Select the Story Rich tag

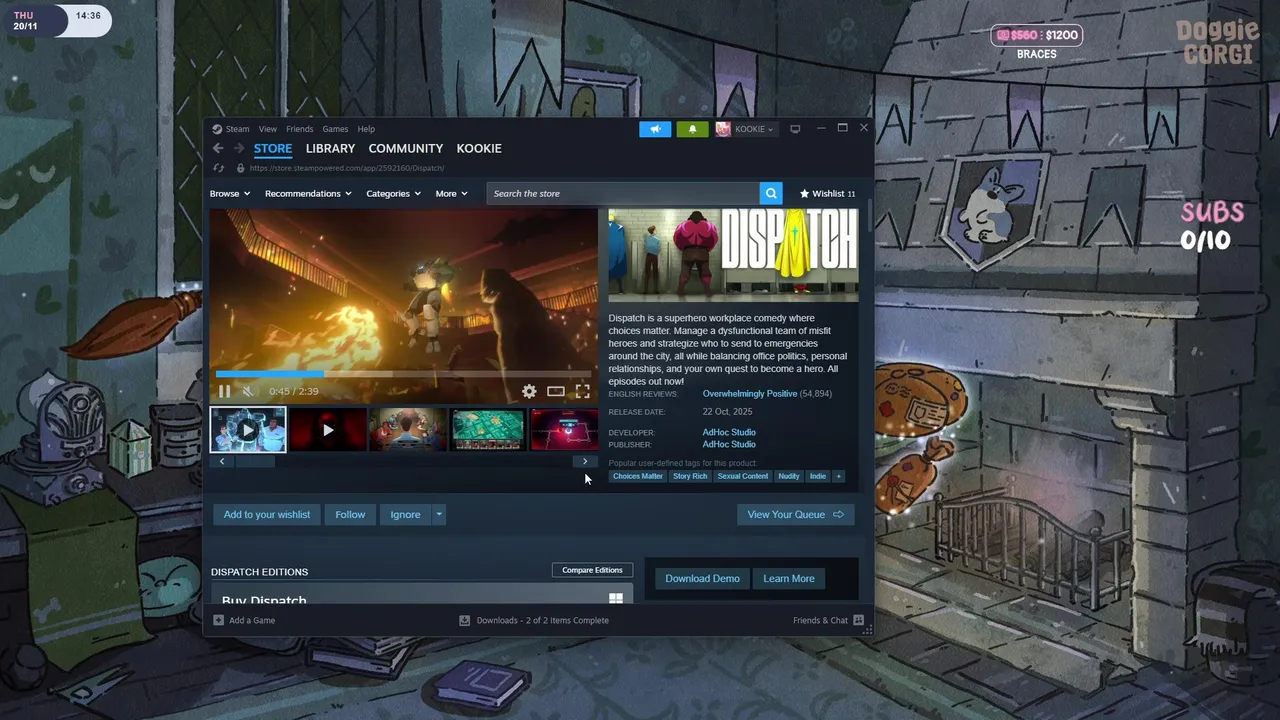pos(690,476)
